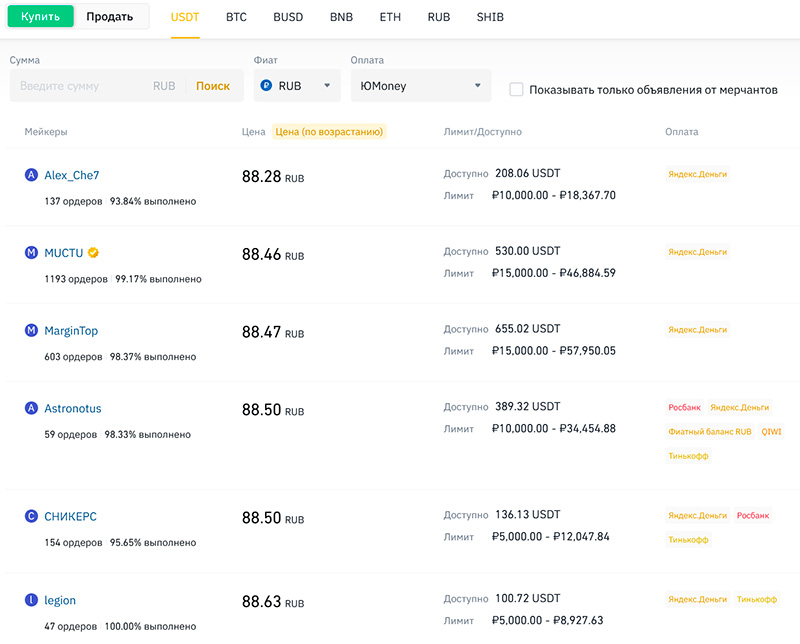Click MarginTop avatar icon
The height and width of the screenshot is (644, 800).
click(31, 331)
